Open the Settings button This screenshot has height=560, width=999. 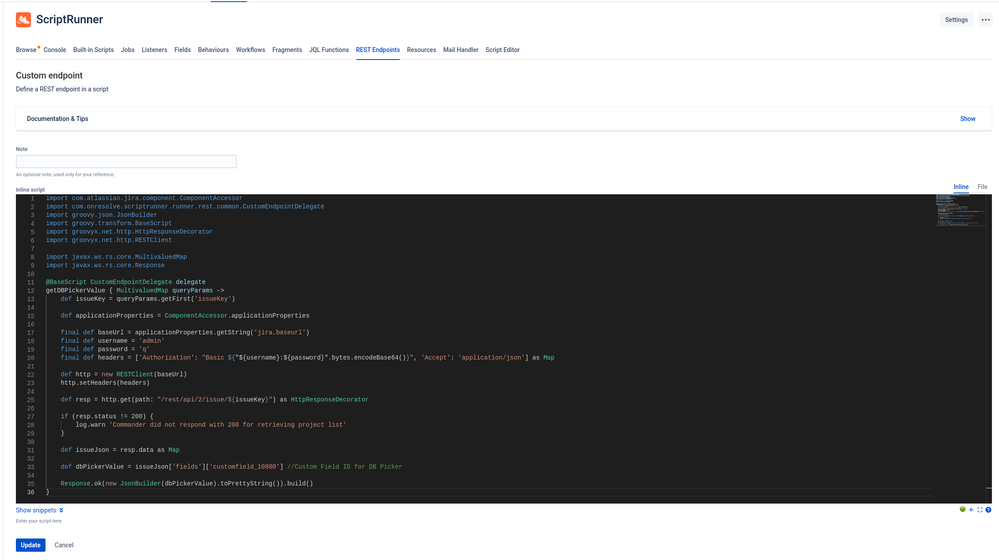(x=956, y=20)
